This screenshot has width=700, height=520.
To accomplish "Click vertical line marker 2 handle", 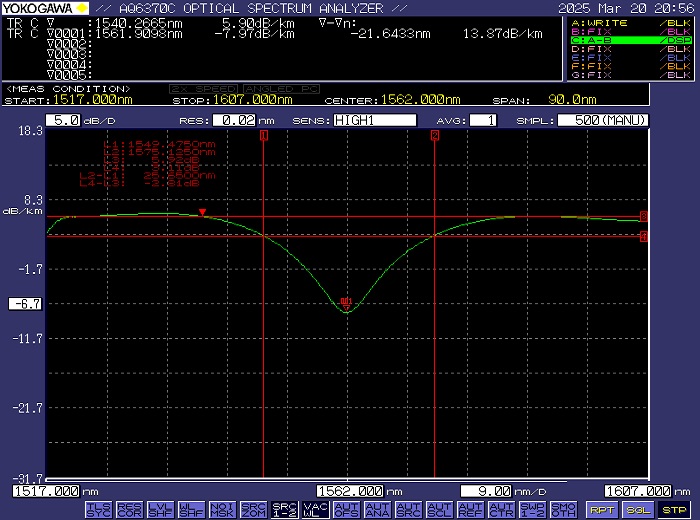I will pos(435,136).
